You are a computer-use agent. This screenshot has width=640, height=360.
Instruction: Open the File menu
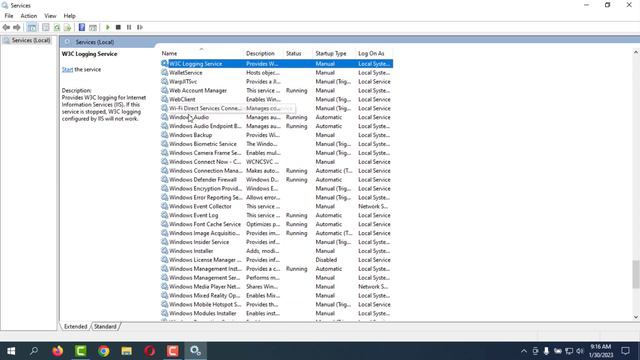pos(9,16)
